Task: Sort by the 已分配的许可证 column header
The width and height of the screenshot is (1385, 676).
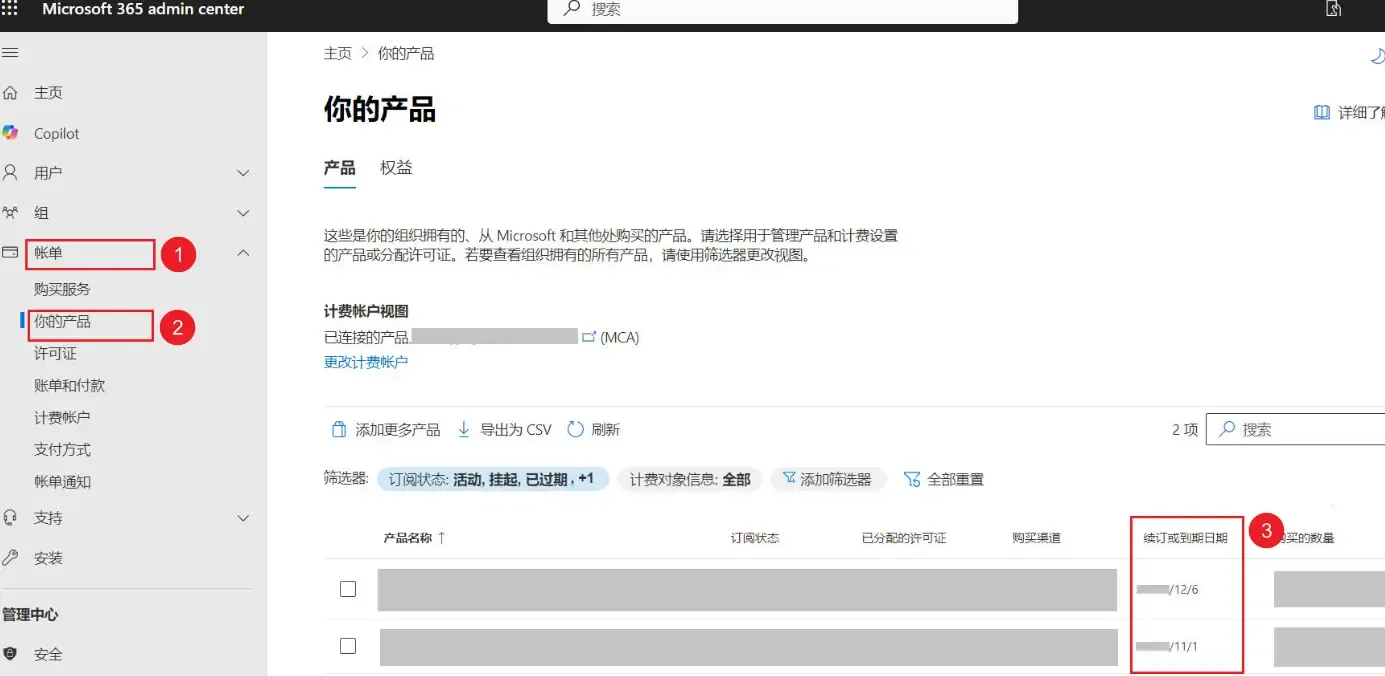Action: tap(904, 538)
